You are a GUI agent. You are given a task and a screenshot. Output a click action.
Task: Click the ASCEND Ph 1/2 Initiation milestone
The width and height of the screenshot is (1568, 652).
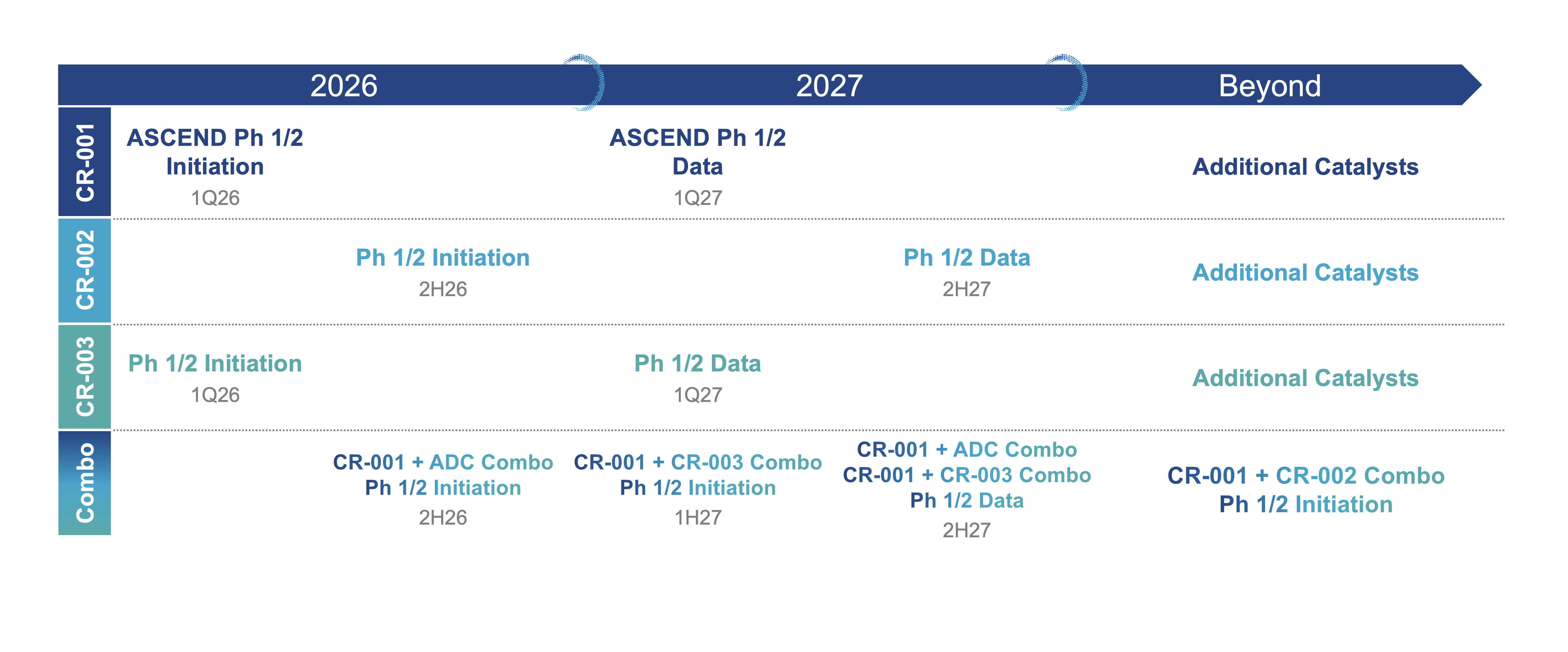(215, 152)
